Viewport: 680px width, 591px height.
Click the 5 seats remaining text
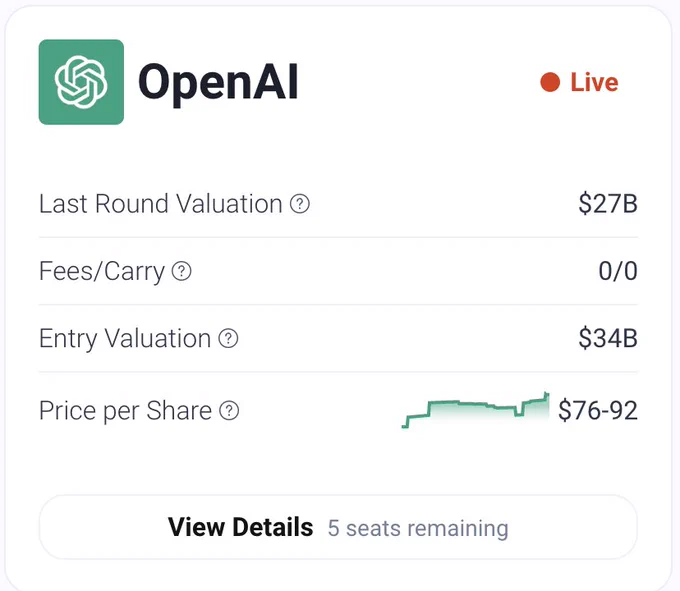pos(418,528)
